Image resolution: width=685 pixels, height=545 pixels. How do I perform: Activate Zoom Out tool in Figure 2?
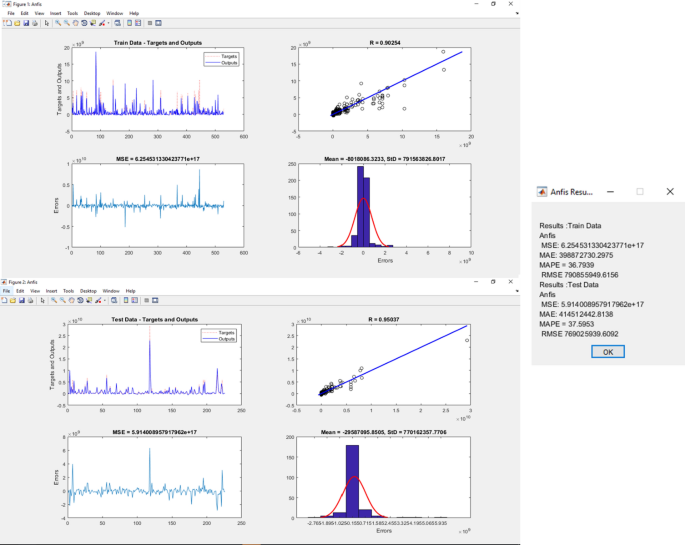coord(62,300)
